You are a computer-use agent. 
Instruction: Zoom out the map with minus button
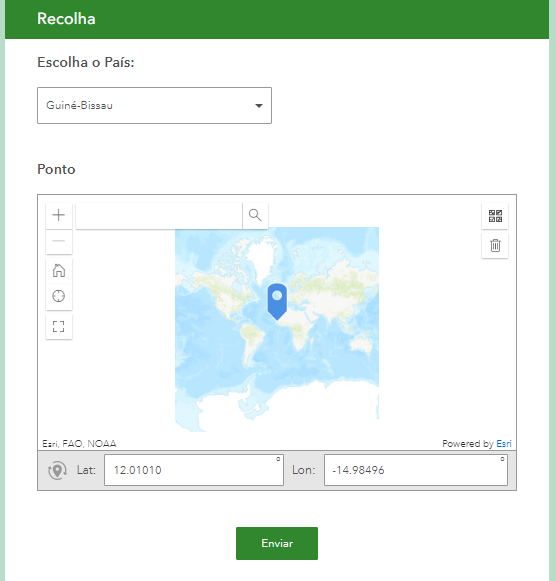(59, 241)
